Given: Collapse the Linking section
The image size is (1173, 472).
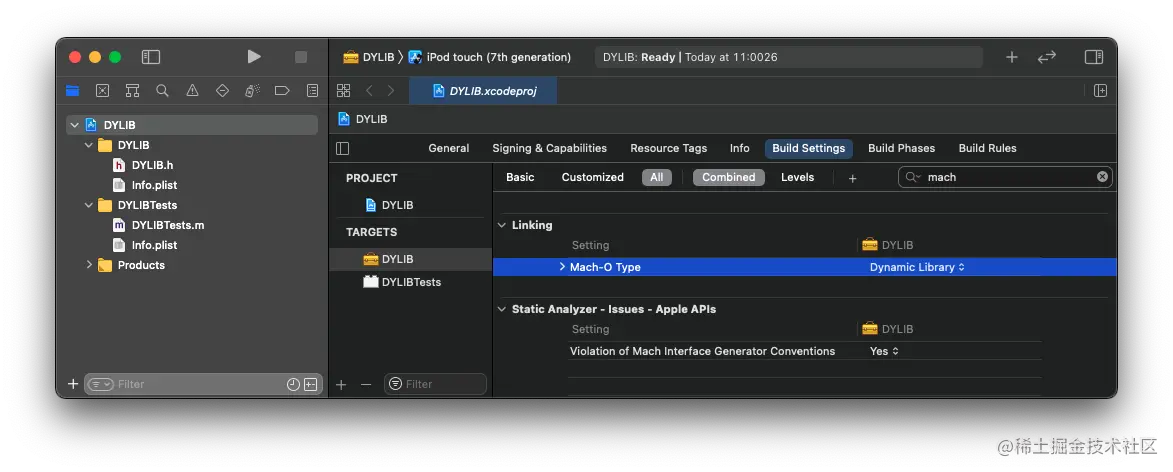Looking at the screenshot, I should [501, 225].
